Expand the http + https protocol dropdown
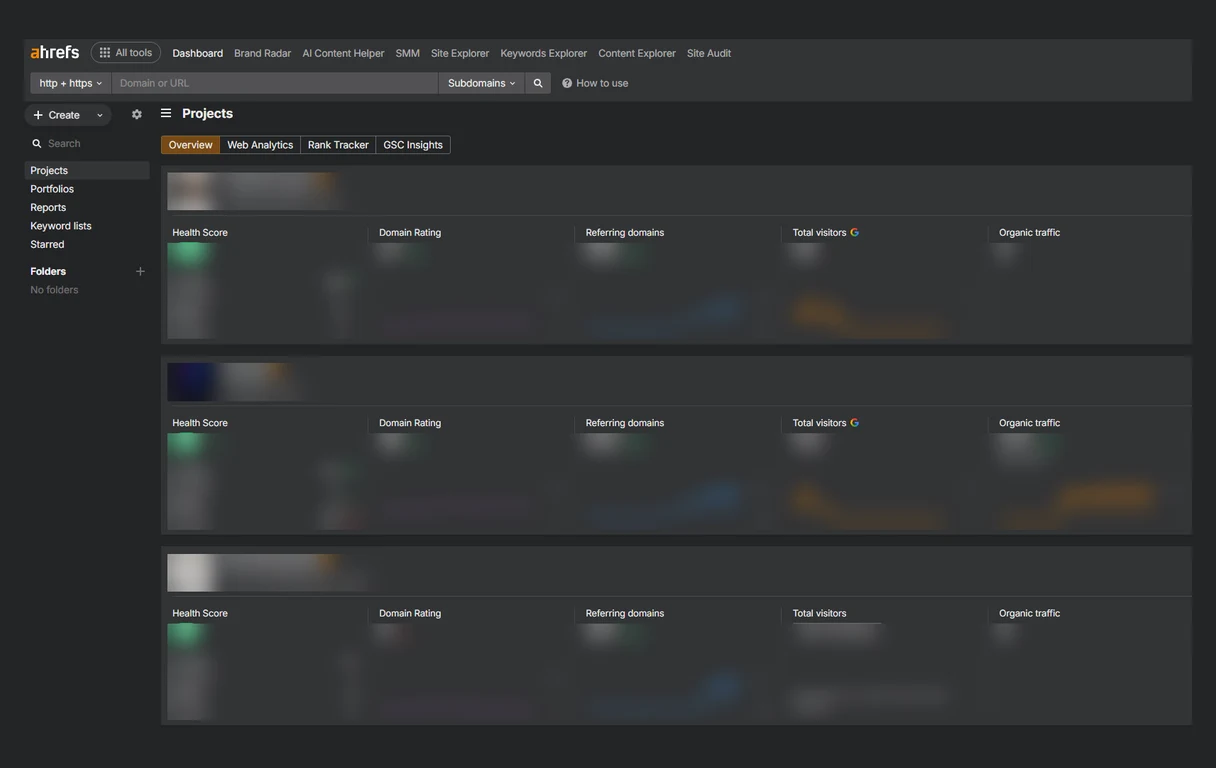This screenshot has height=768, width=1216. click(x=71, y=83)
